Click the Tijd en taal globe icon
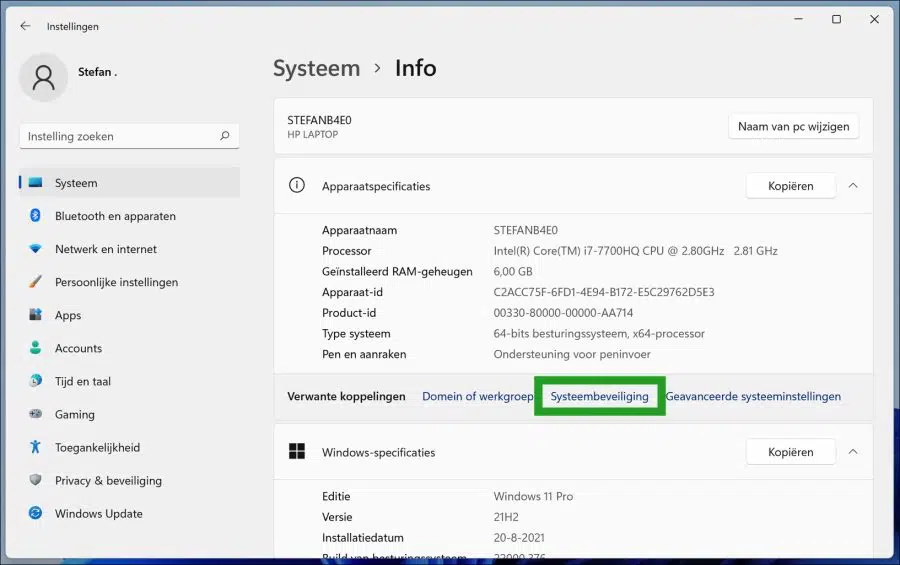Viewport: 900px width, 565px height. coord(36,381)
